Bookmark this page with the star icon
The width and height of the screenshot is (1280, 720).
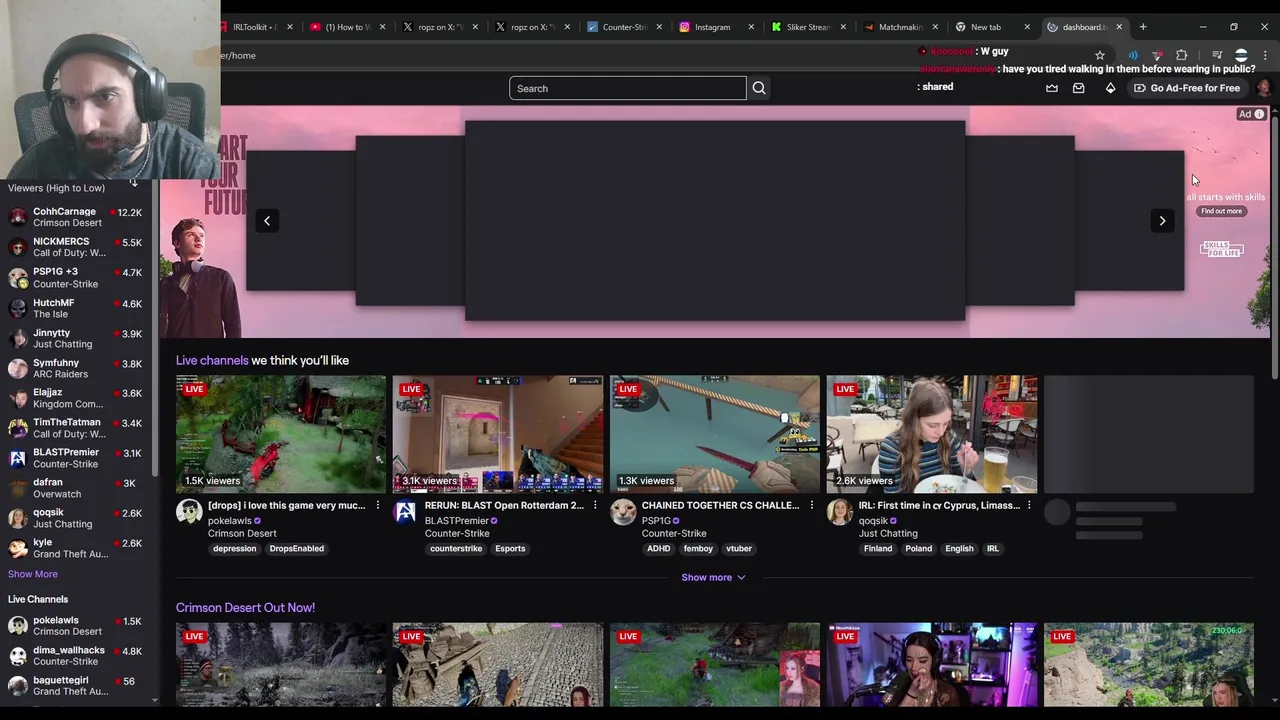point(1100,55)
